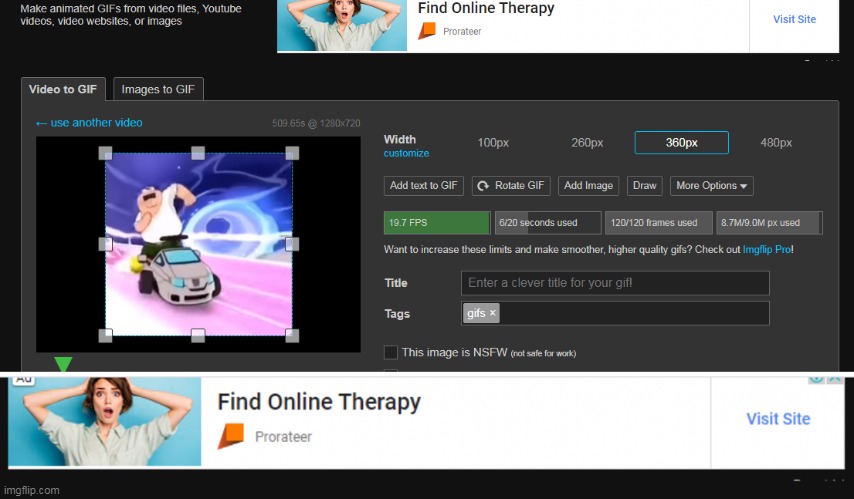Select the Video to GIF tab
The height and width of the screenshot is (499, 854).
coord(63,89)
